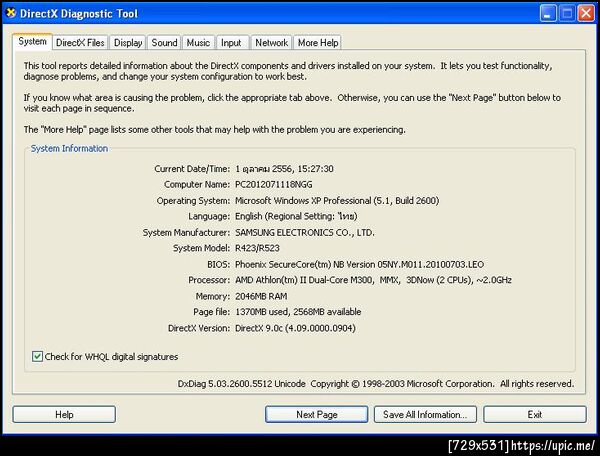Click the Next Page button
The image size is (600, 456).
point(316,414)
